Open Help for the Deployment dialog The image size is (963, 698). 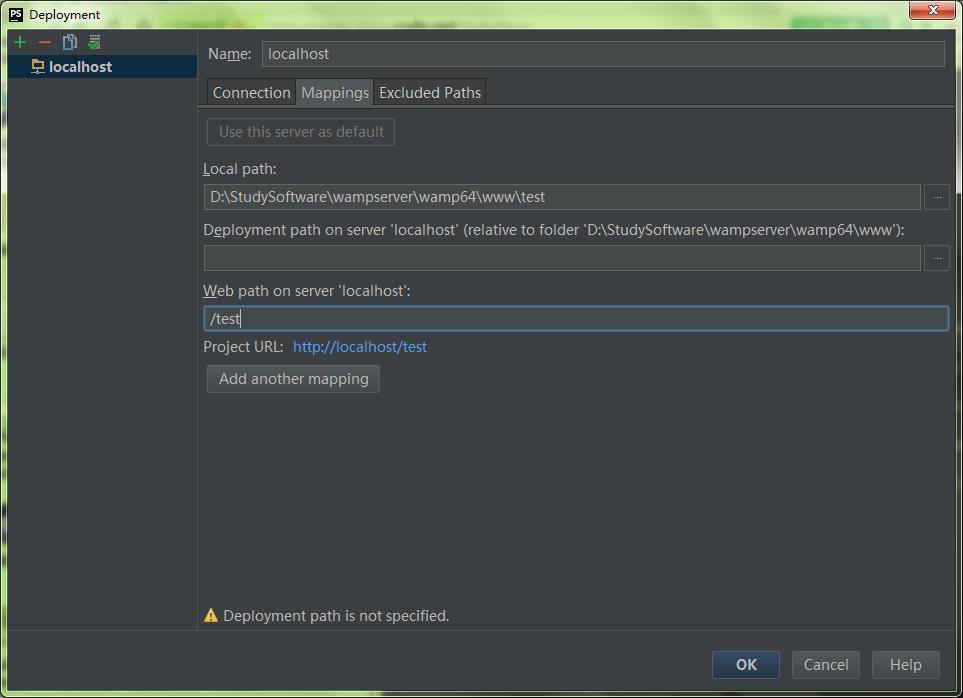905,665
